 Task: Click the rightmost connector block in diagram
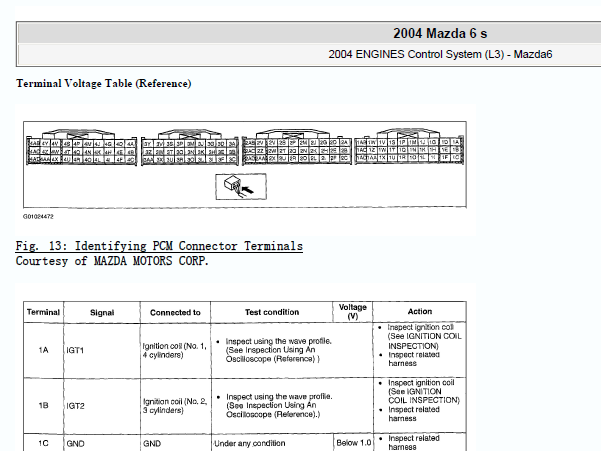click(x=409, y=146)
